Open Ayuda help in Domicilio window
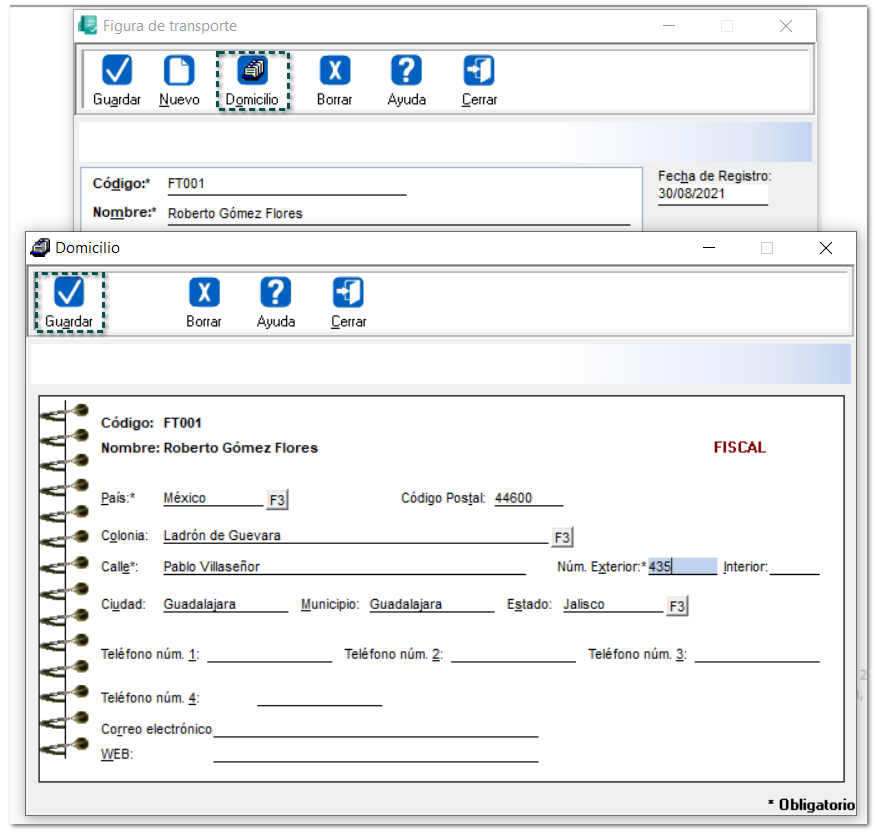 (x=275, y=293)
